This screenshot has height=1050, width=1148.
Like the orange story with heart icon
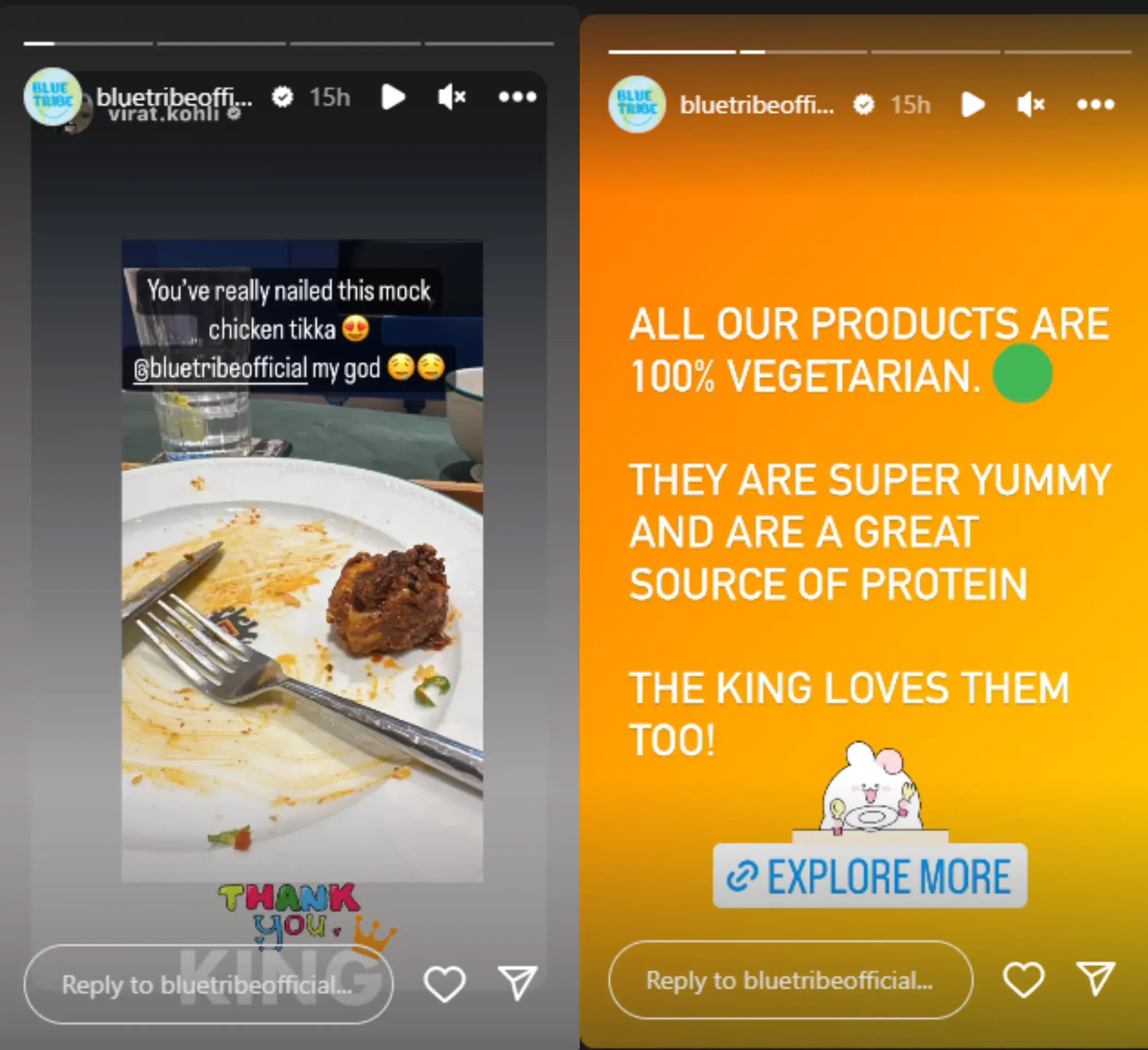pos(1023,979)
